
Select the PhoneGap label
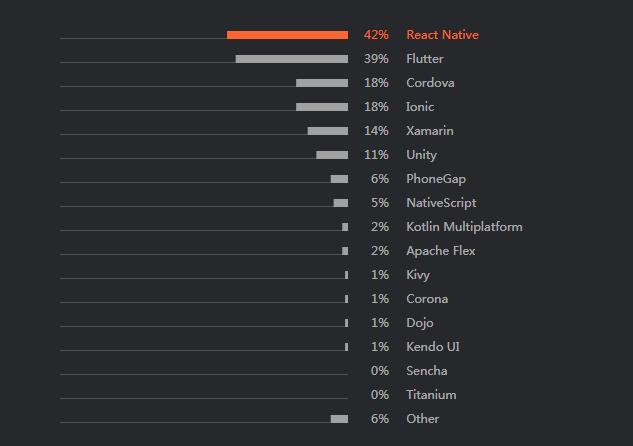click(436, 179)
